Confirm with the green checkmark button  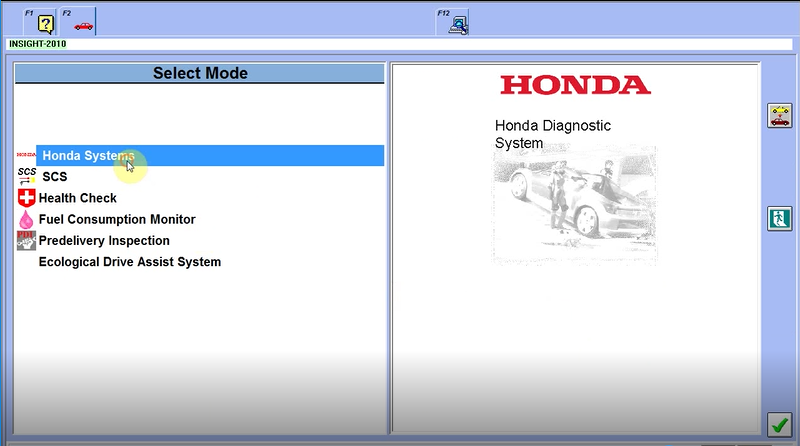(779, 425)
